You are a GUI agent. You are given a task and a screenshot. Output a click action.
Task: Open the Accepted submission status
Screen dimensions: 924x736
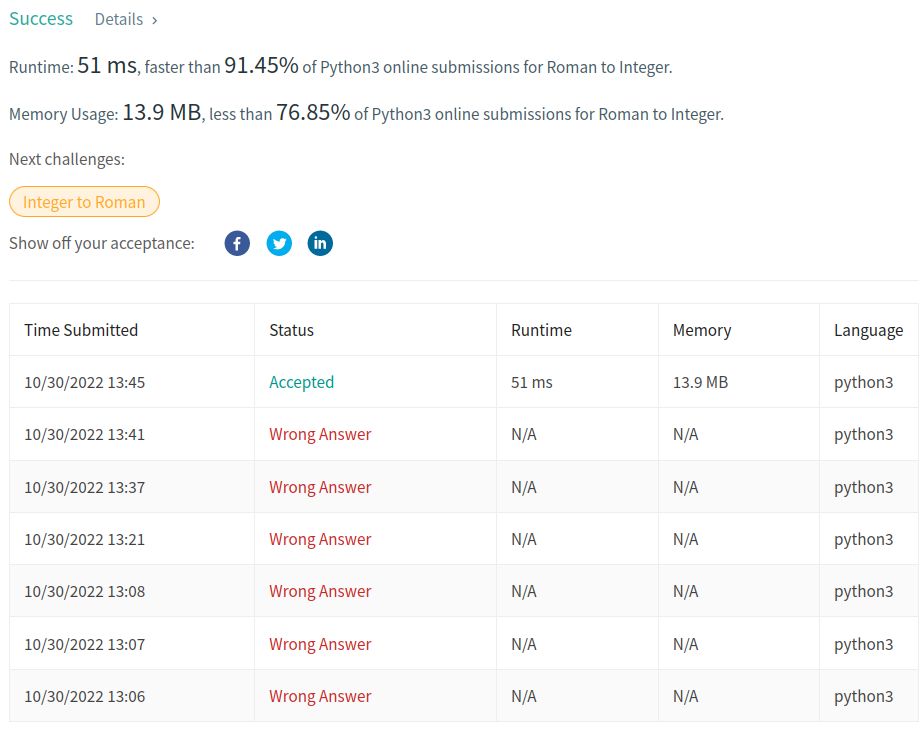(x=301, y=382)
